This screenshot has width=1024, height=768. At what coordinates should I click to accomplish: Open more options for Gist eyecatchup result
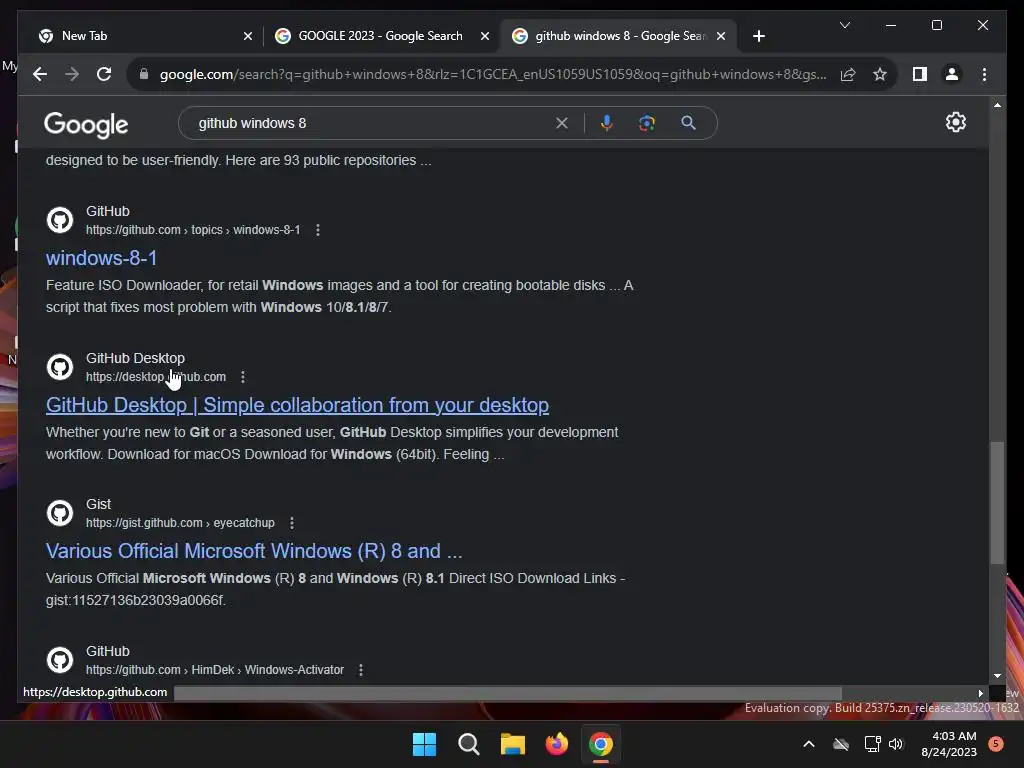(x=291, y=523)
